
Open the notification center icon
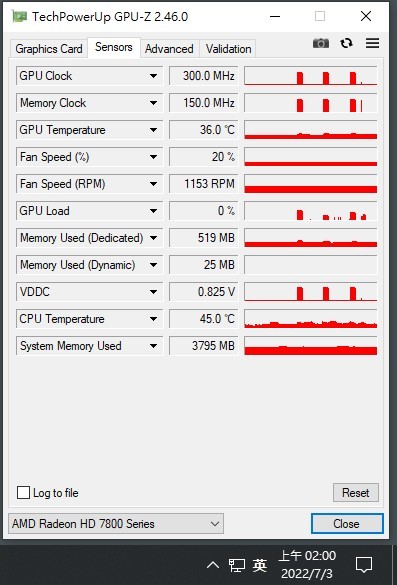(364, 565)
